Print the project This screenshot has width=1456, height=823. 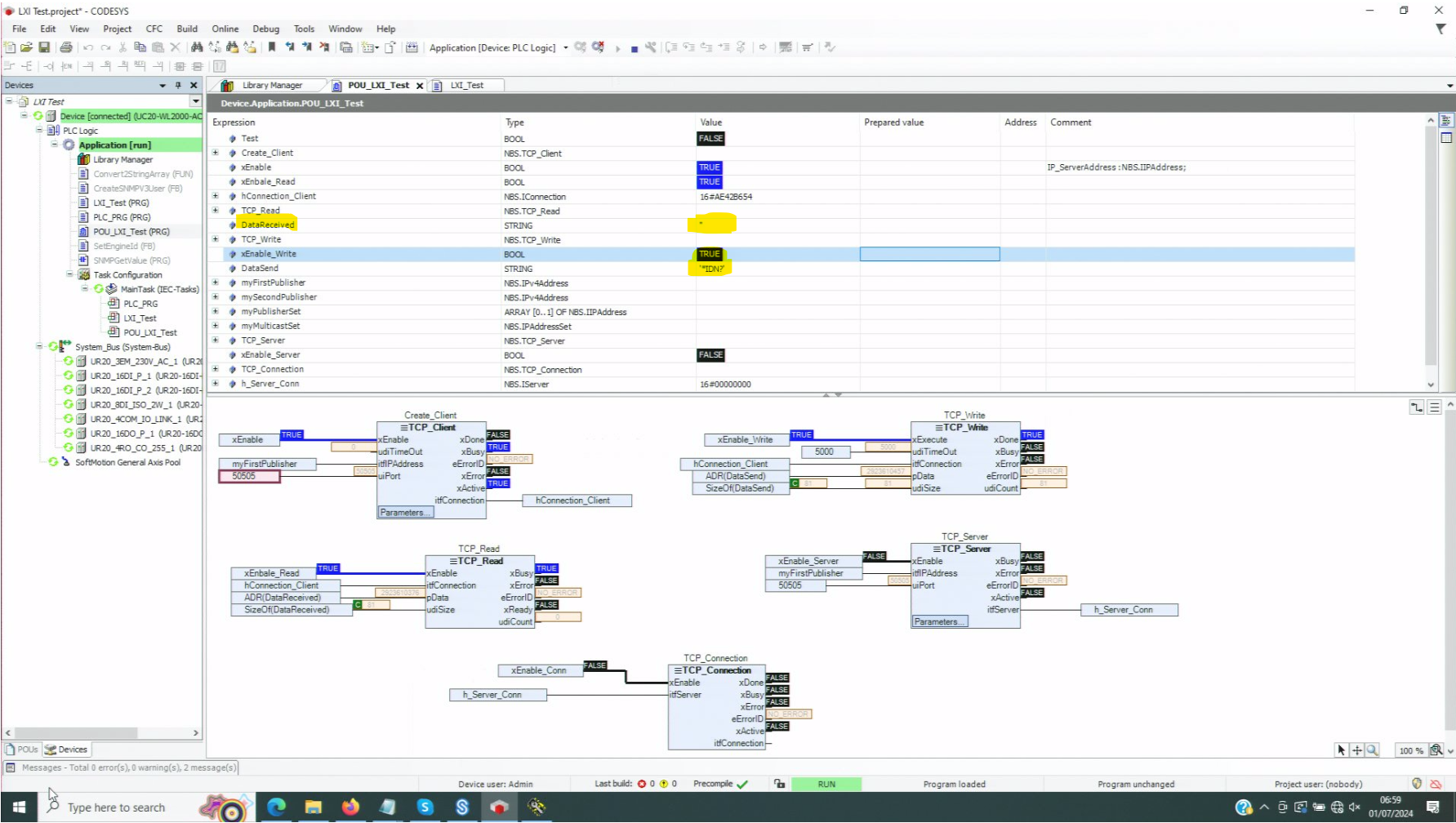pyautogui.click(x=65, y=47)
